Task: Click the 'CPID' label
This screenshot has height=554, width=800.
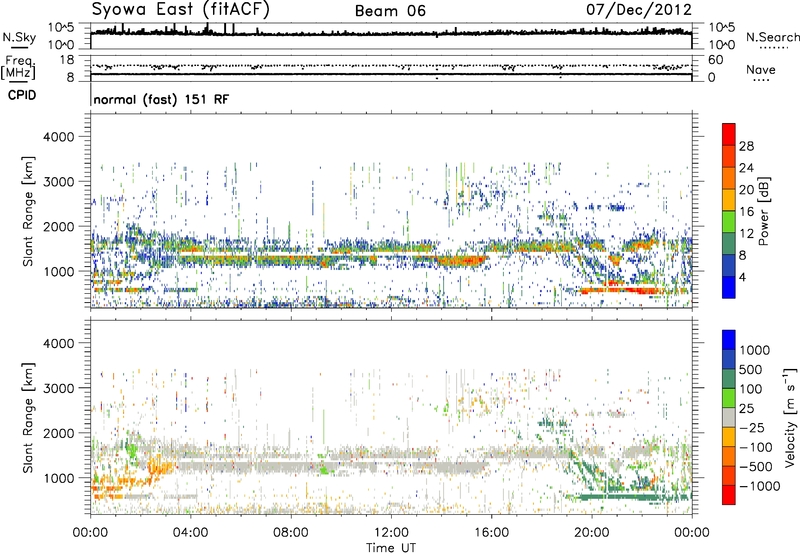Action: pyautogui.click(x=22, y=95)
